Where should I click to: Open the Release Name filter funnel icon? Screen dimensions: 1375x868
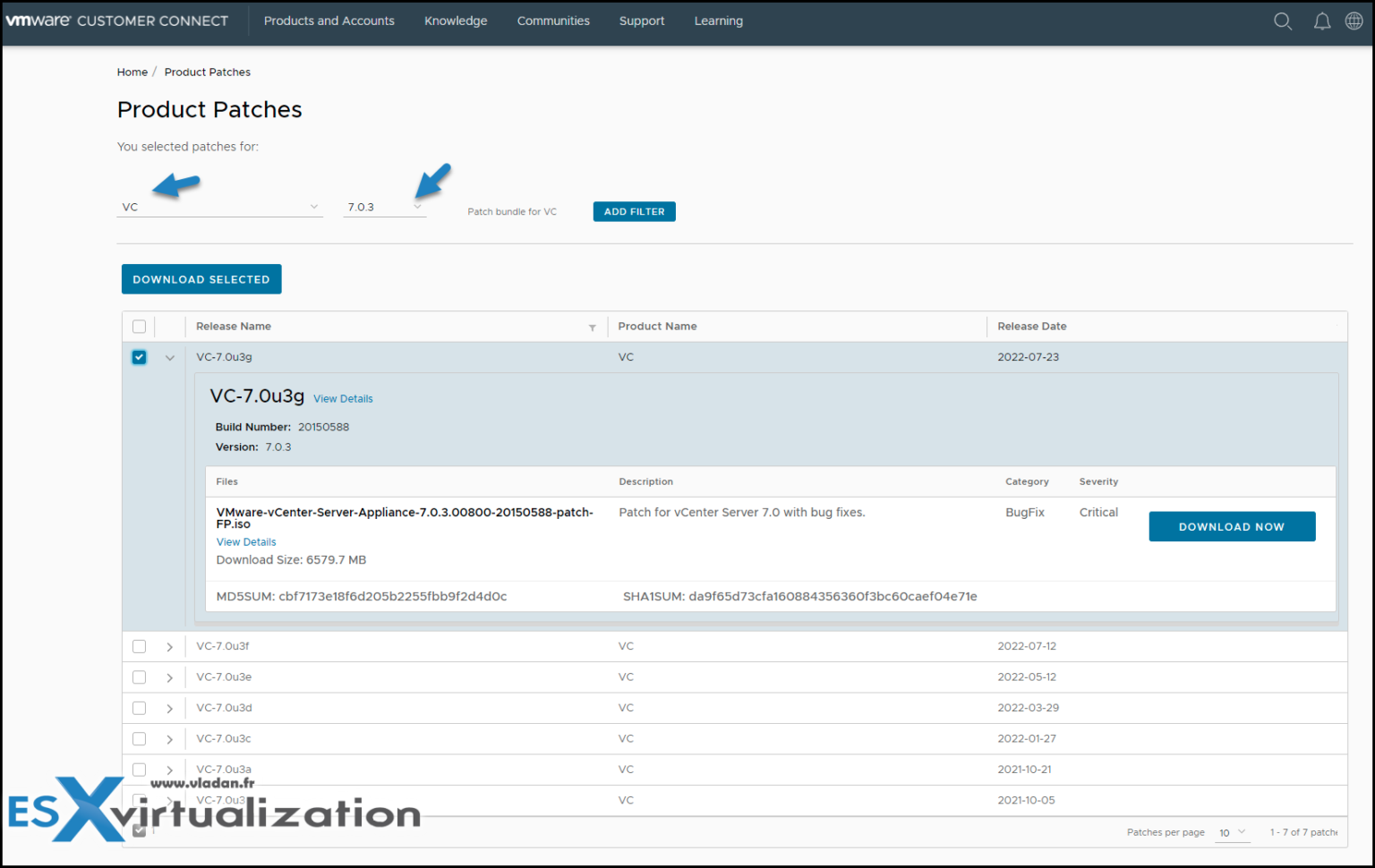592,328
